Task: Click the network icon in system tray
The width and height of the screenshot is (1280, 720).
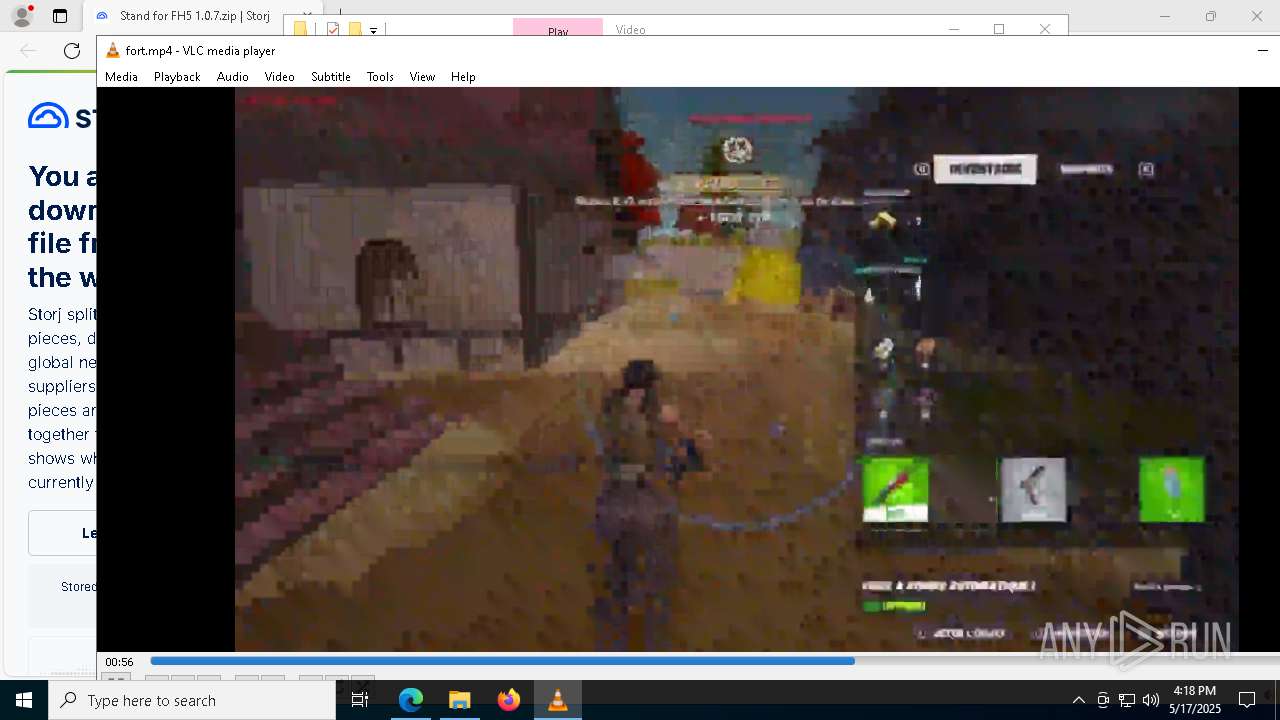Action: tap(1127, 700)
